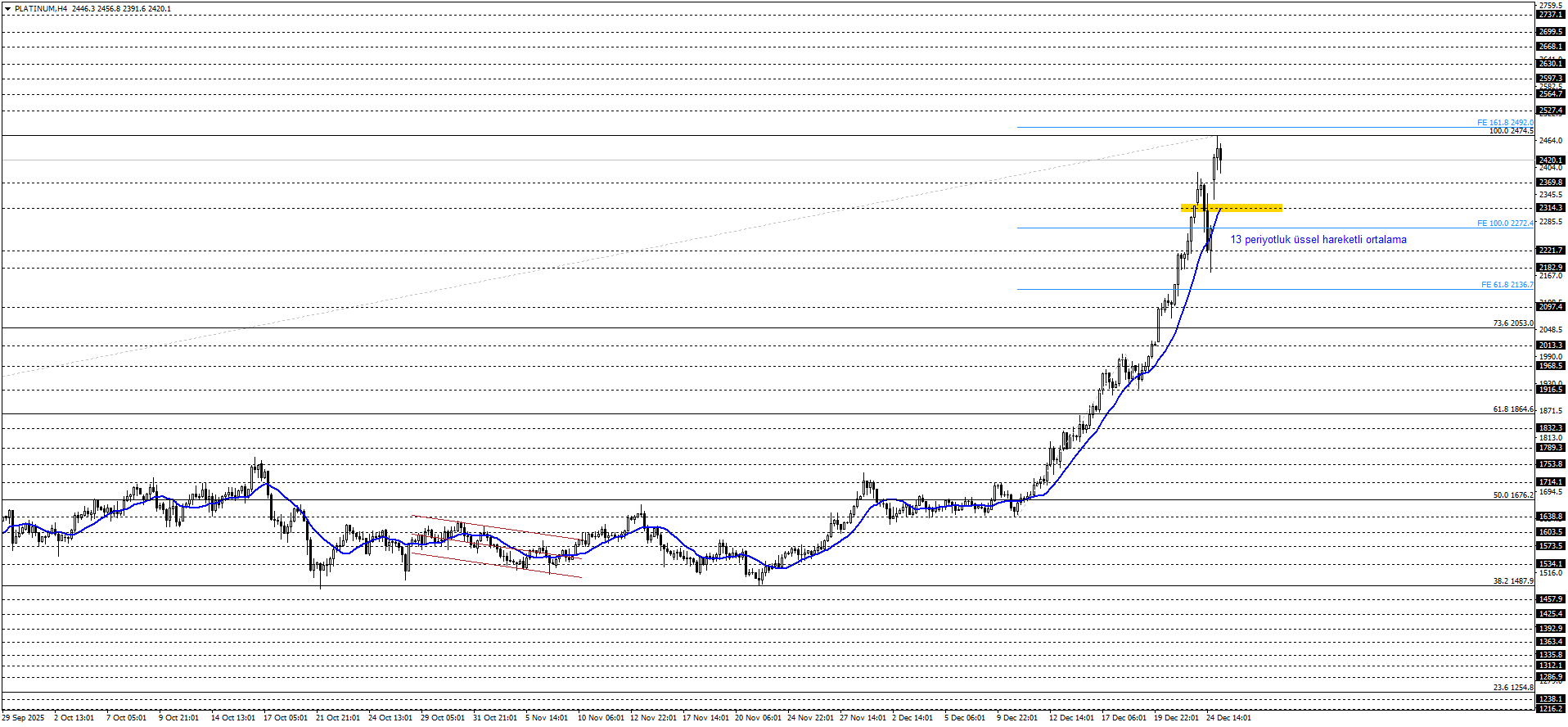Image resolution: width=1568 pixels, height=727 pixels.
Task: Select the FE 61.8 2136.7 expansion label
Action: pyautogui.click(x=1507, y=285)
